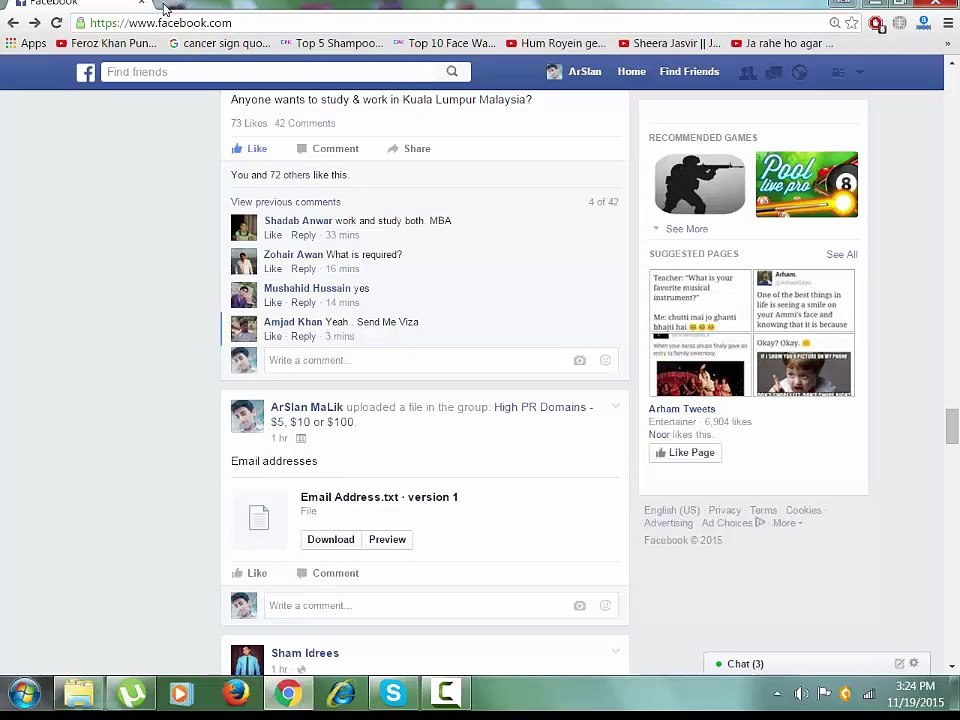Open messages icon in header
The width and height of the screenshot is (960, 720).
[773, 72]
